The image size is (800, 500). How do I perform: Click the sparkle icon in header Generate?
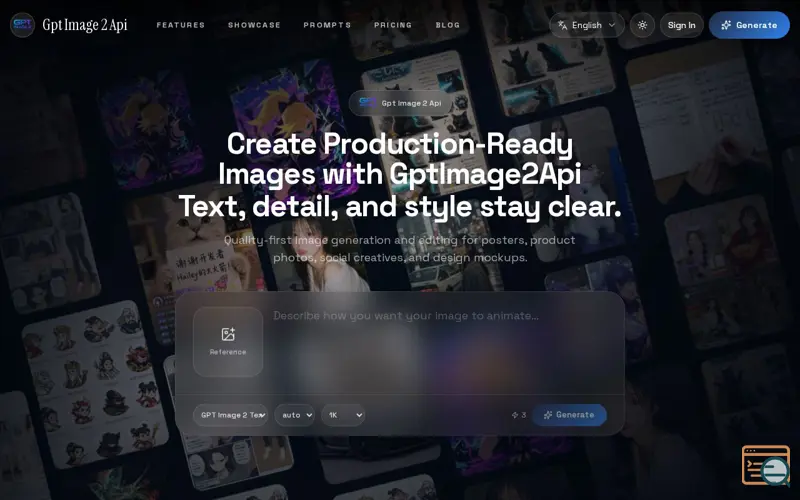tap(726, 25)
